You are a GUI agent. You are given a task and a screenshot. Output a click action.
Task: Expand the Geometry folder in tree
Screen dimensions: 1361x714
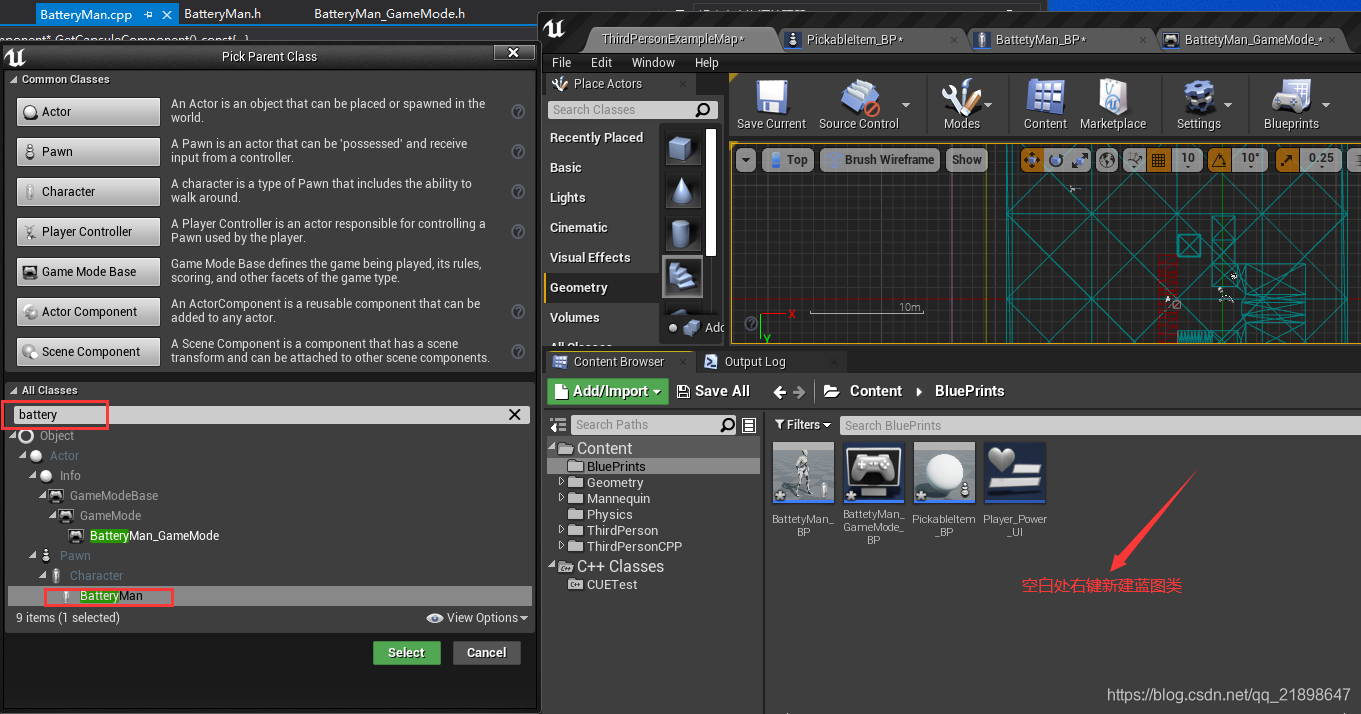point(562,482)
